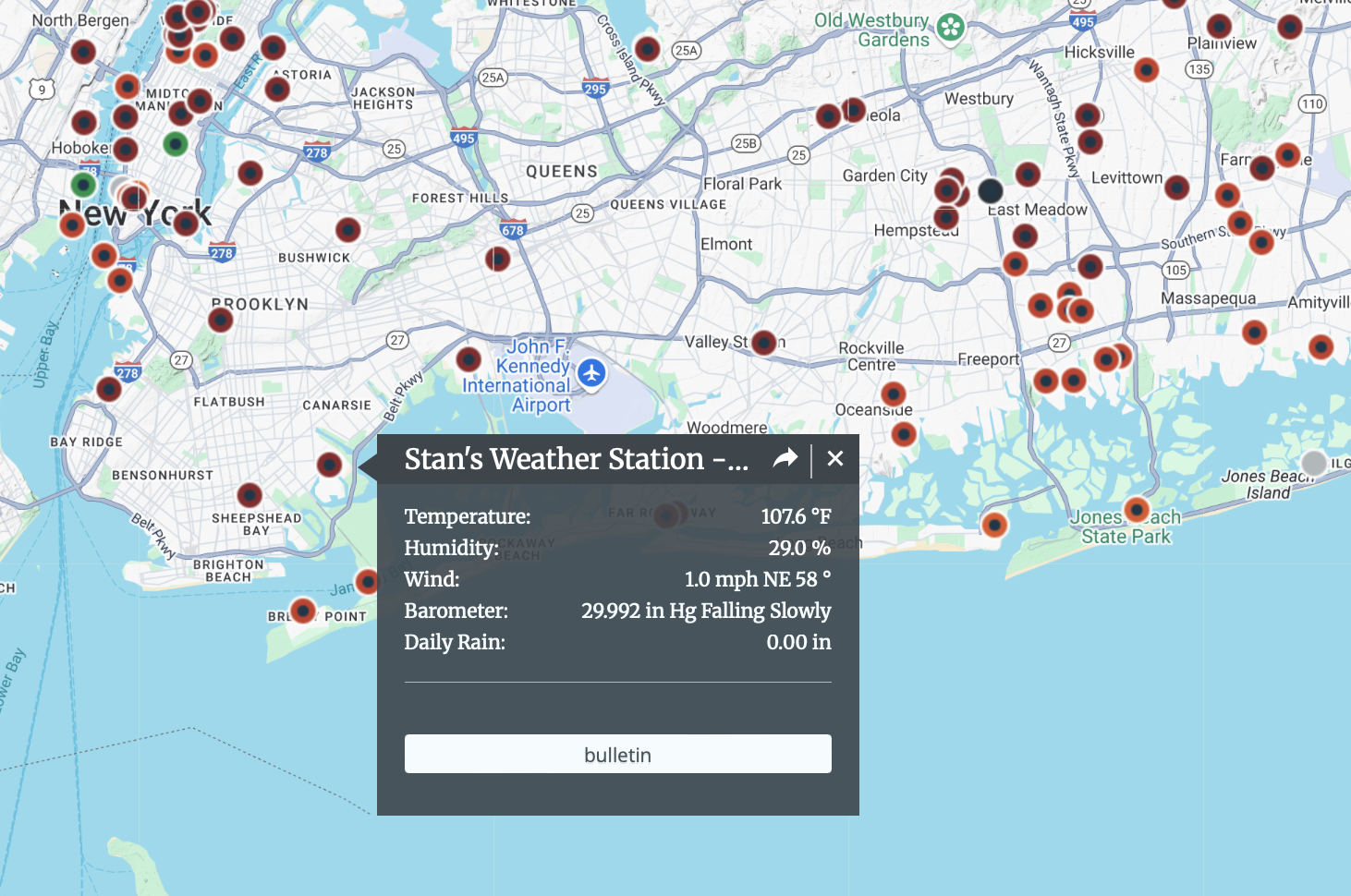Open the green station marker below Hoboken

pos(84,184)
